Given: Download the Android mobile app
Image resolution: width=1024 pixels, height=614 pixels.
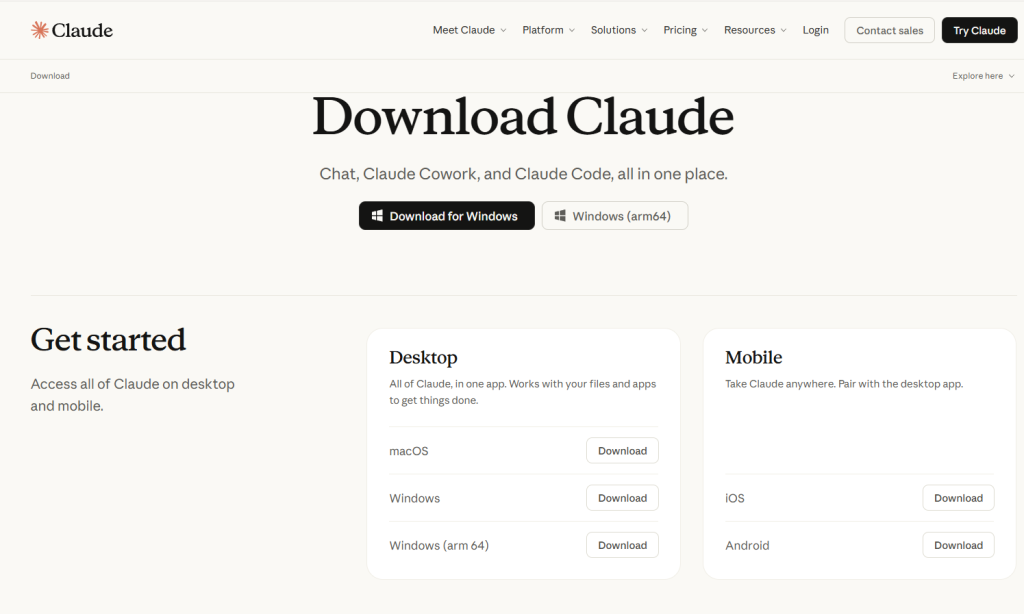Looking at the screenshot, I should point(958,545).
